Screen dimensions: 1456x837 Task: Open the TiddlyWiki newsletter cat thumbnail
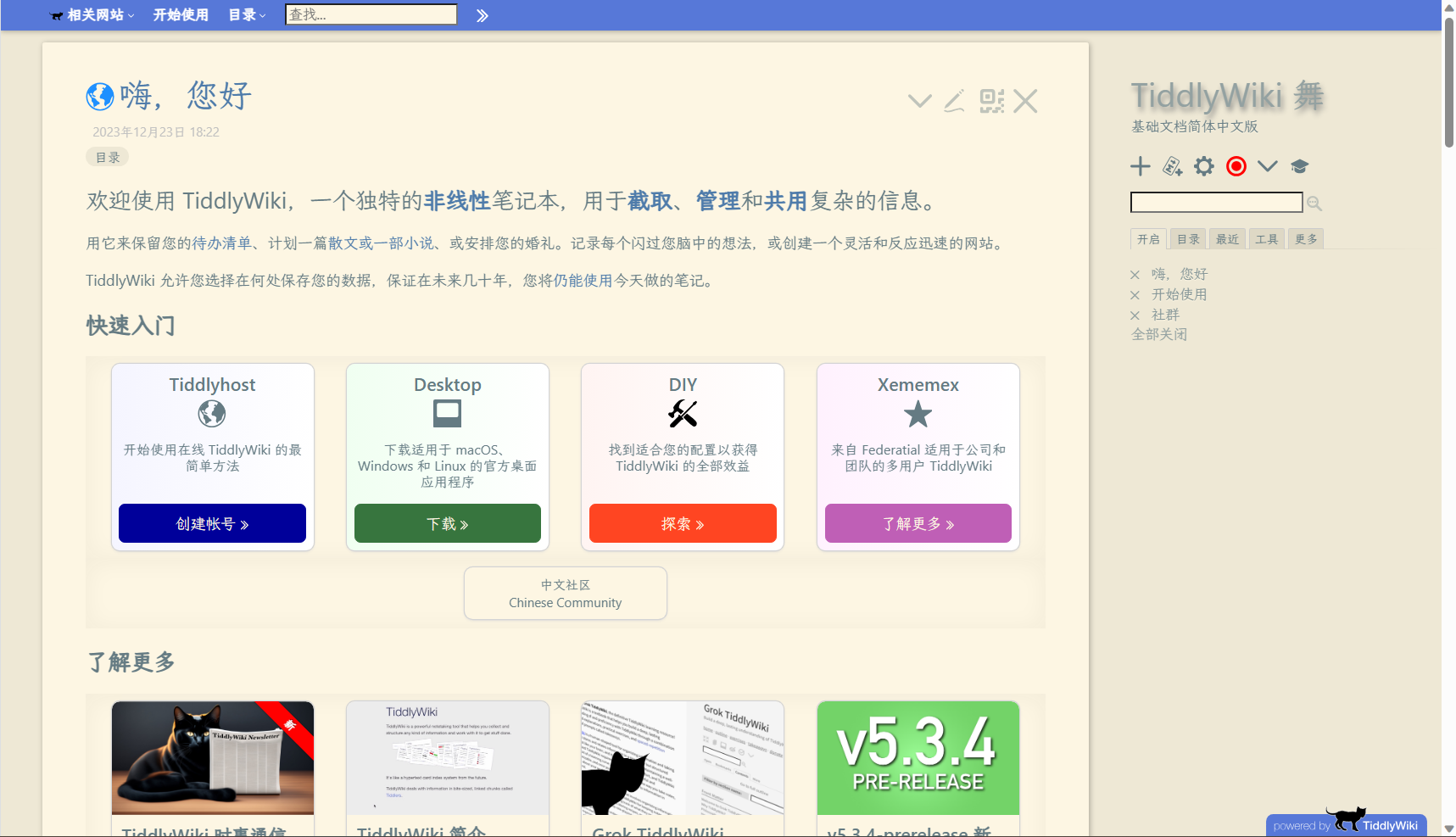(213, 758)
